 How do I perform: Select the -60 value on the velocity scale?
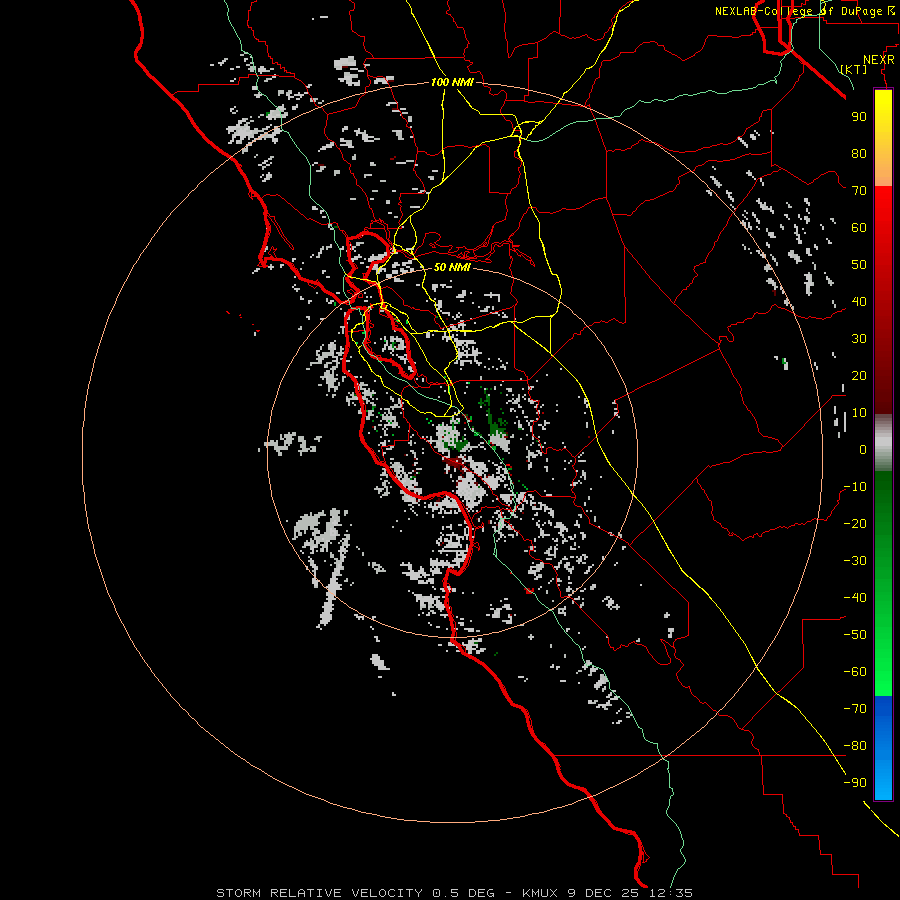[855, 672]
